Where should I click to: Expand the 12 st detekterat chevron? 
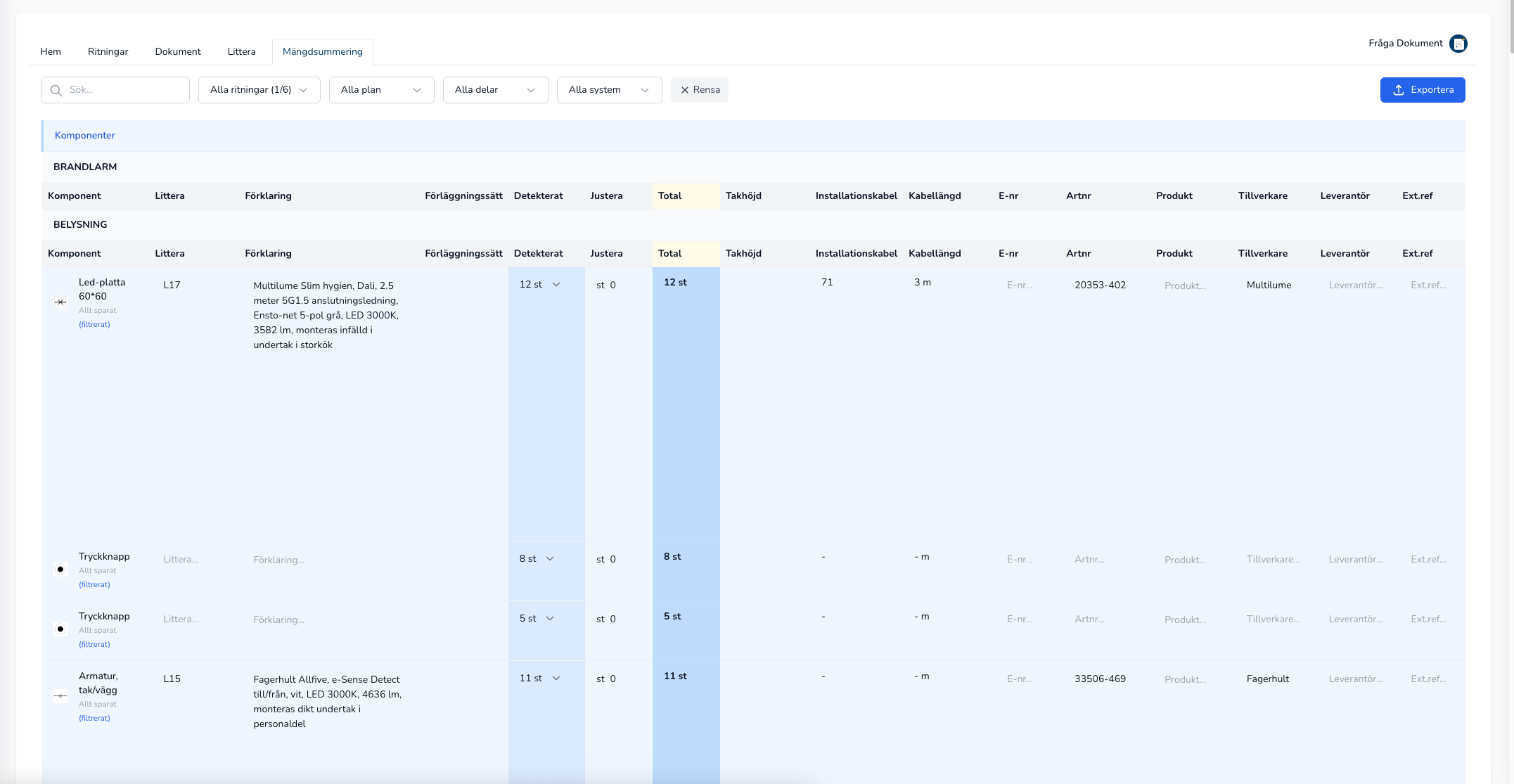(x=556, y=285)
